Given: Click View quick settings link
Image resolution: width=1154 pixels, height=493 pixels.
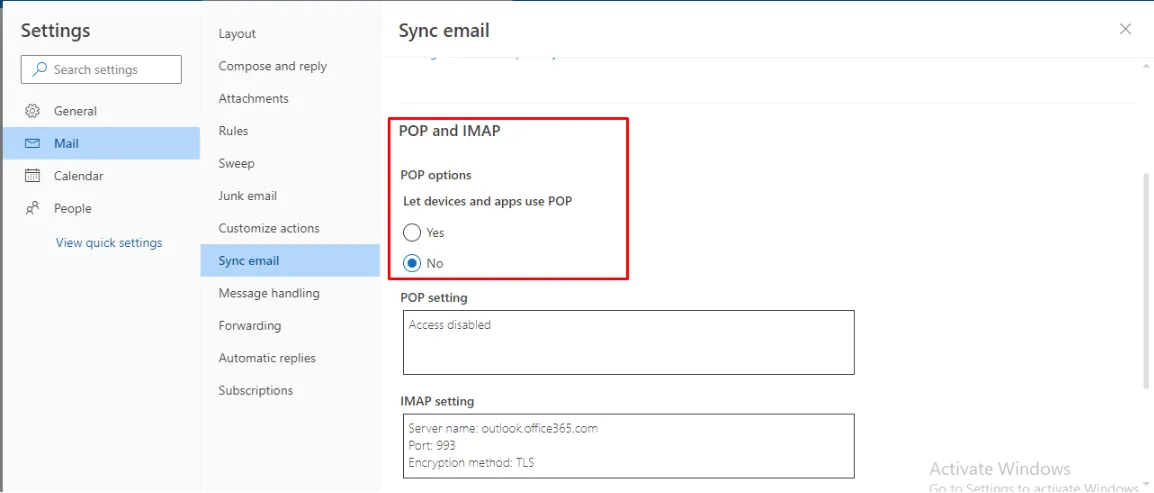Looking at the screenshot, I should (x=109, y=243).
